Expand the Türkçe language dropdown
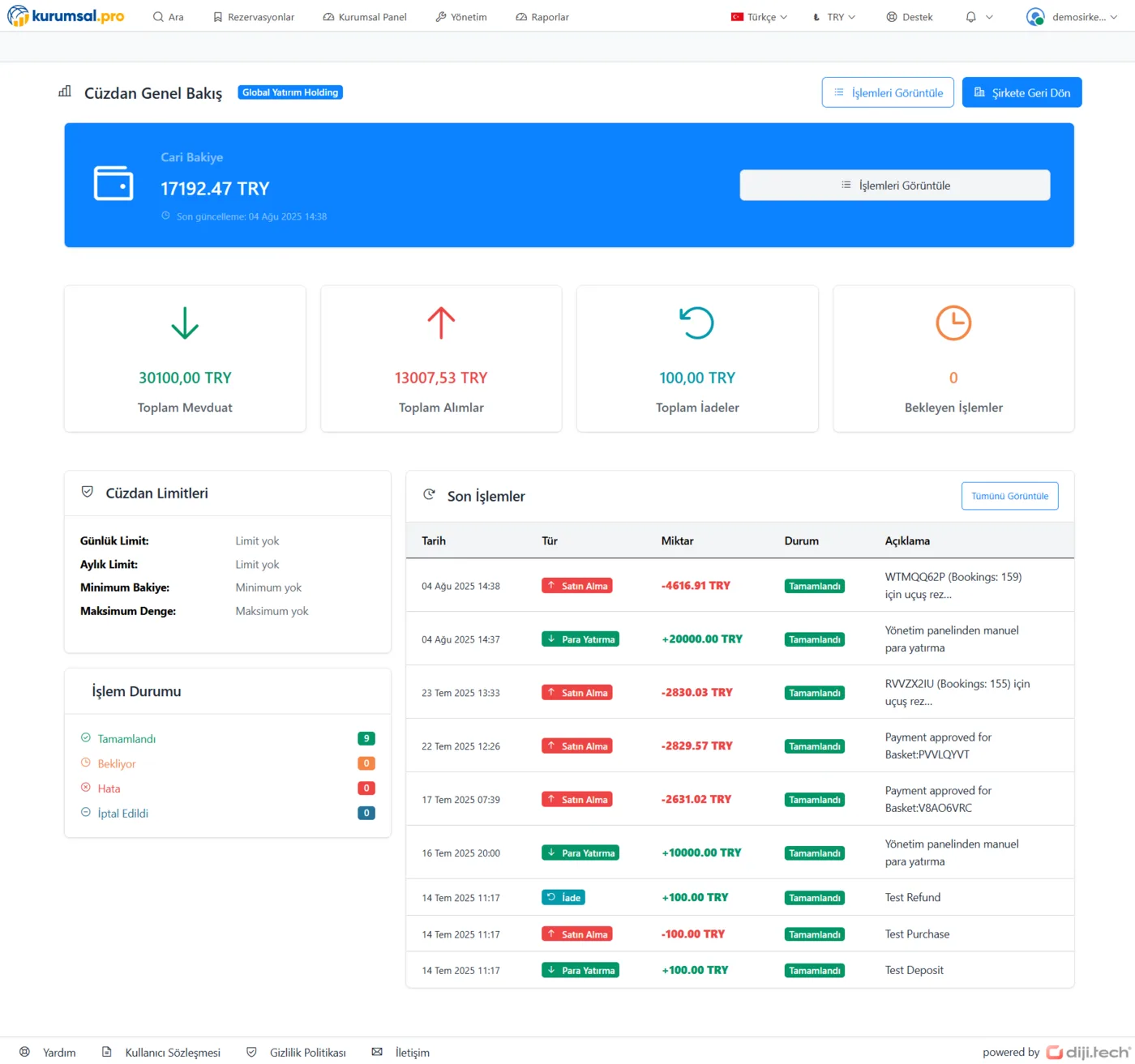1135x1064 pixels. (759, 17)
